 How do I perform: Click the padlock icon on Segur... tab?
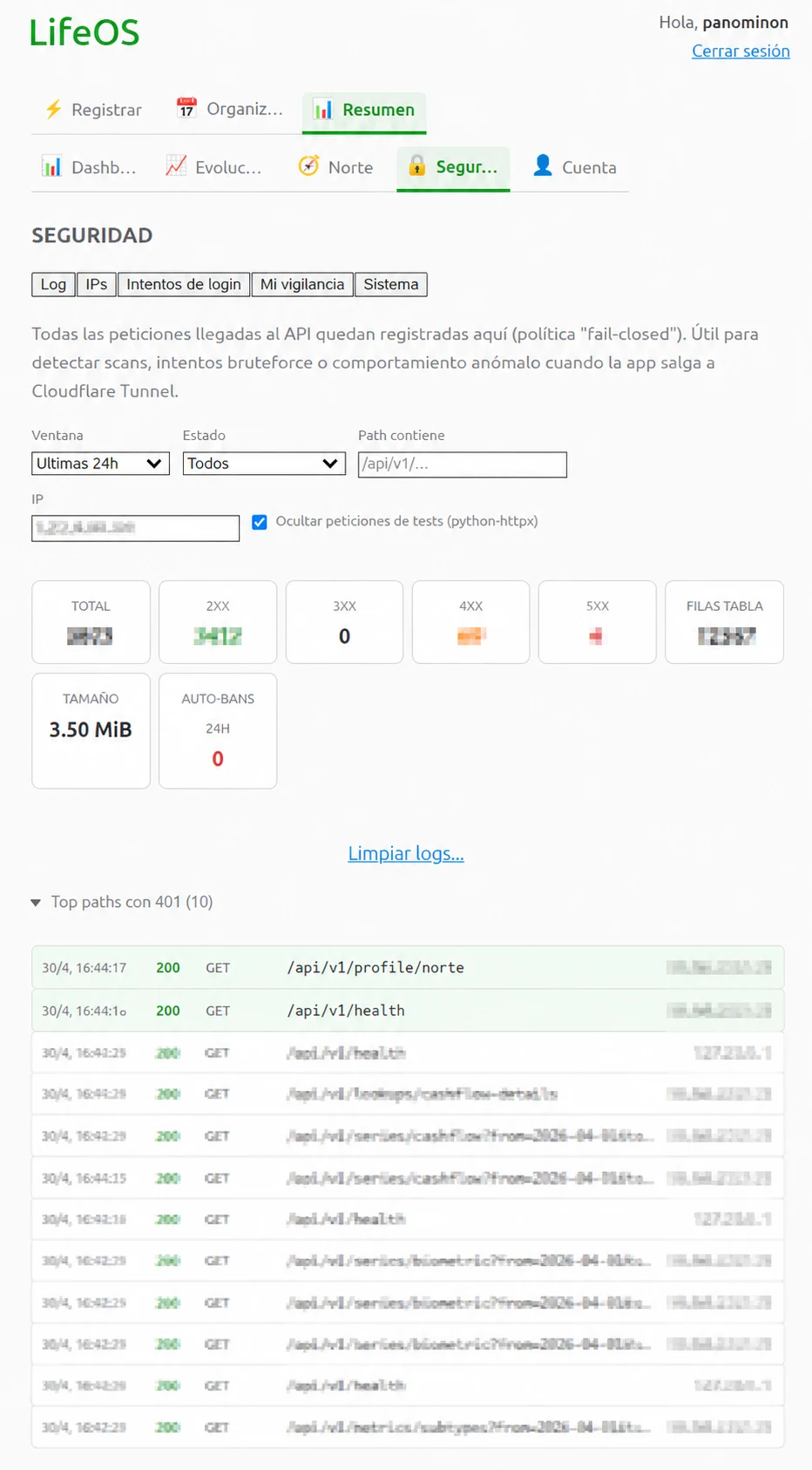[417, 166]
